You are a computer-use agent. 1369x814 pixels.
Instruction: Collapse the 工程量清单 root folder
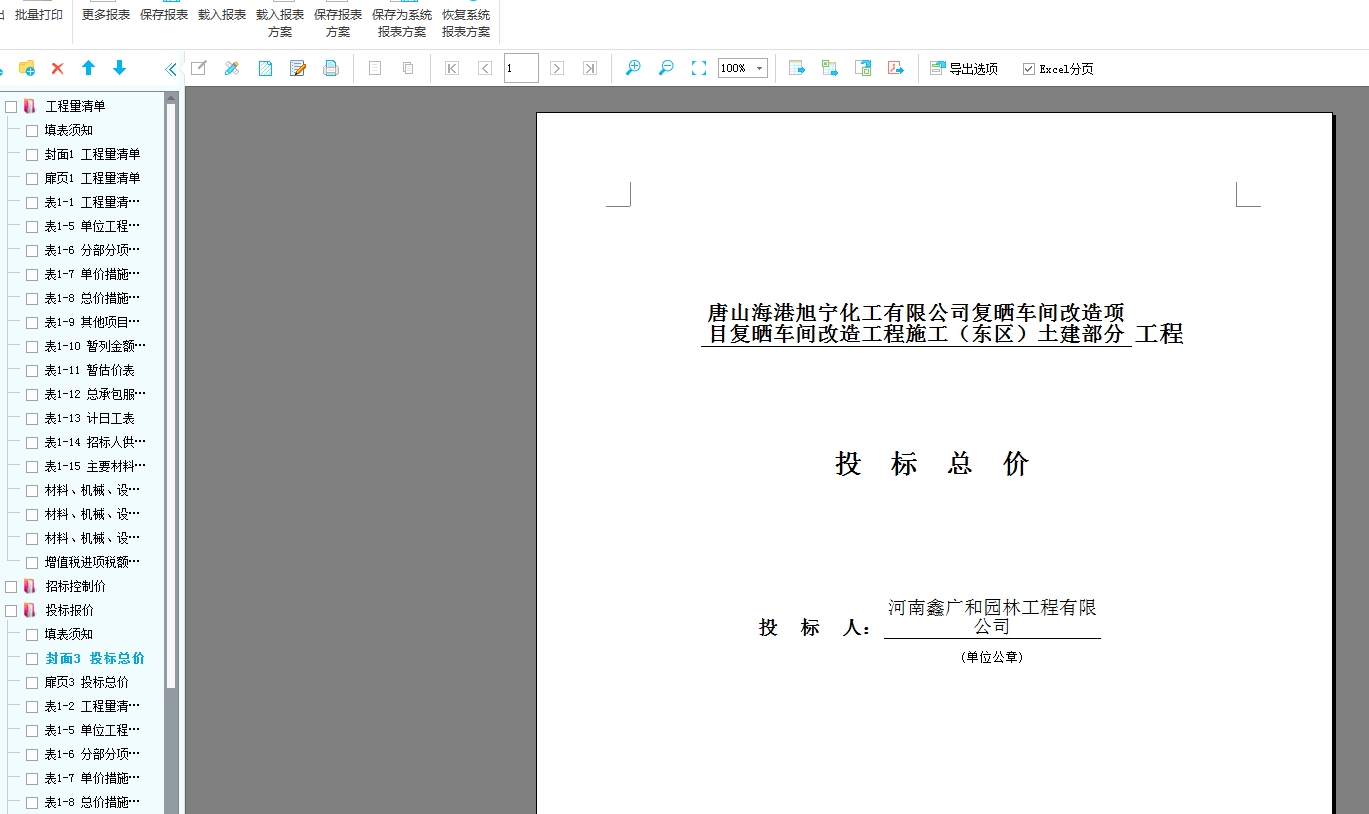pos(30,106)
